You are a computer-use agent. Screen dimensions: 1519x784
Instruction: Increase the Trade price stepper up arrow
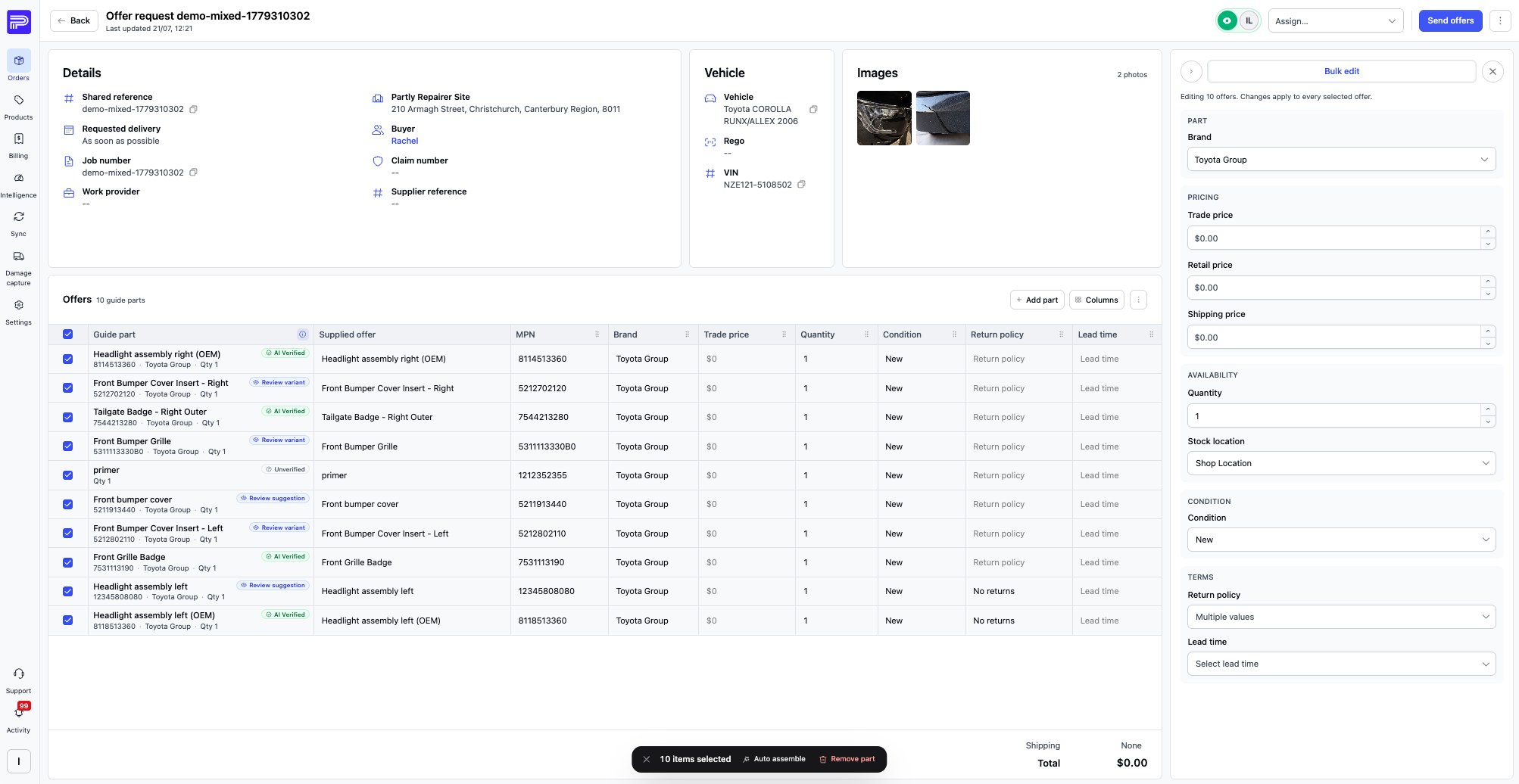tap(1488, 232)
